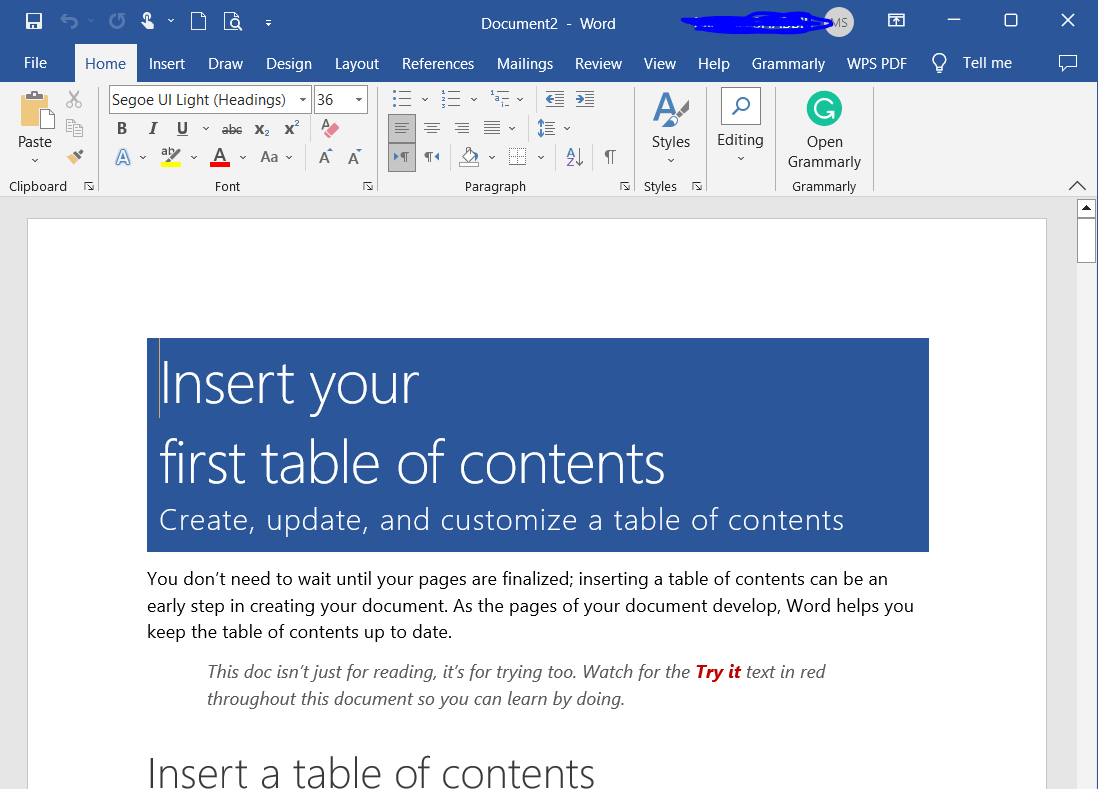Show paragraph marks with the pilcrow icon
This screenshot has height=789, width=1098.
pos(610,157)
